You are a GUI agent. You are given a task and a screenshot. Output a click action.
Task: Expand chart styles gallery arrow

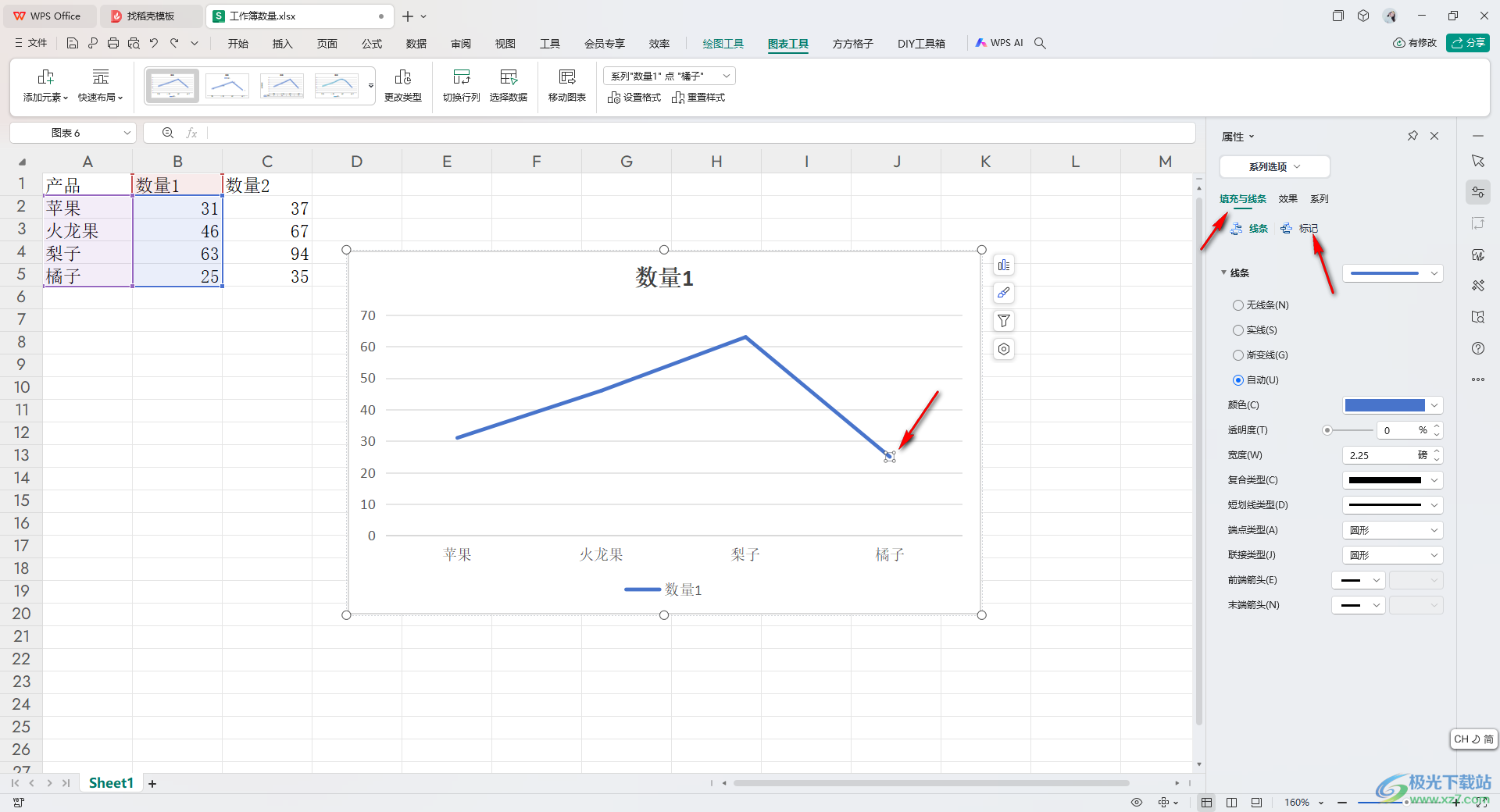(370, 86)
